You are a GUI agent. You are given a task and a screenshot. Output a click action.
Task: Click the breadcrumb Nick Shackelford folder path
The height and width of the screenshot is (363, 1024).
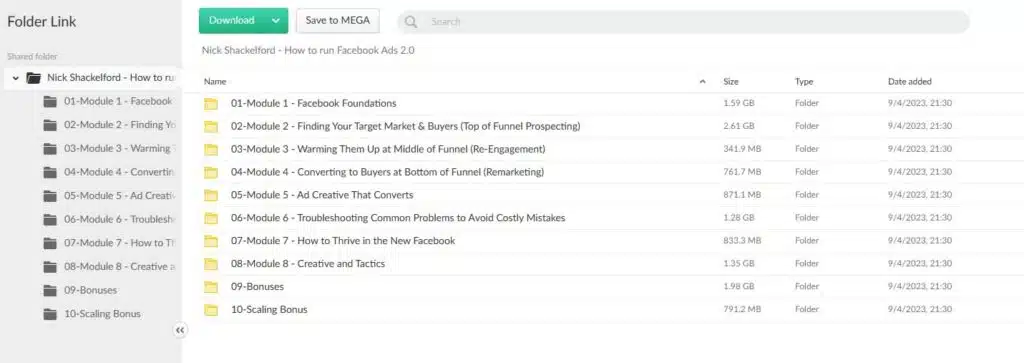(308, 50)
